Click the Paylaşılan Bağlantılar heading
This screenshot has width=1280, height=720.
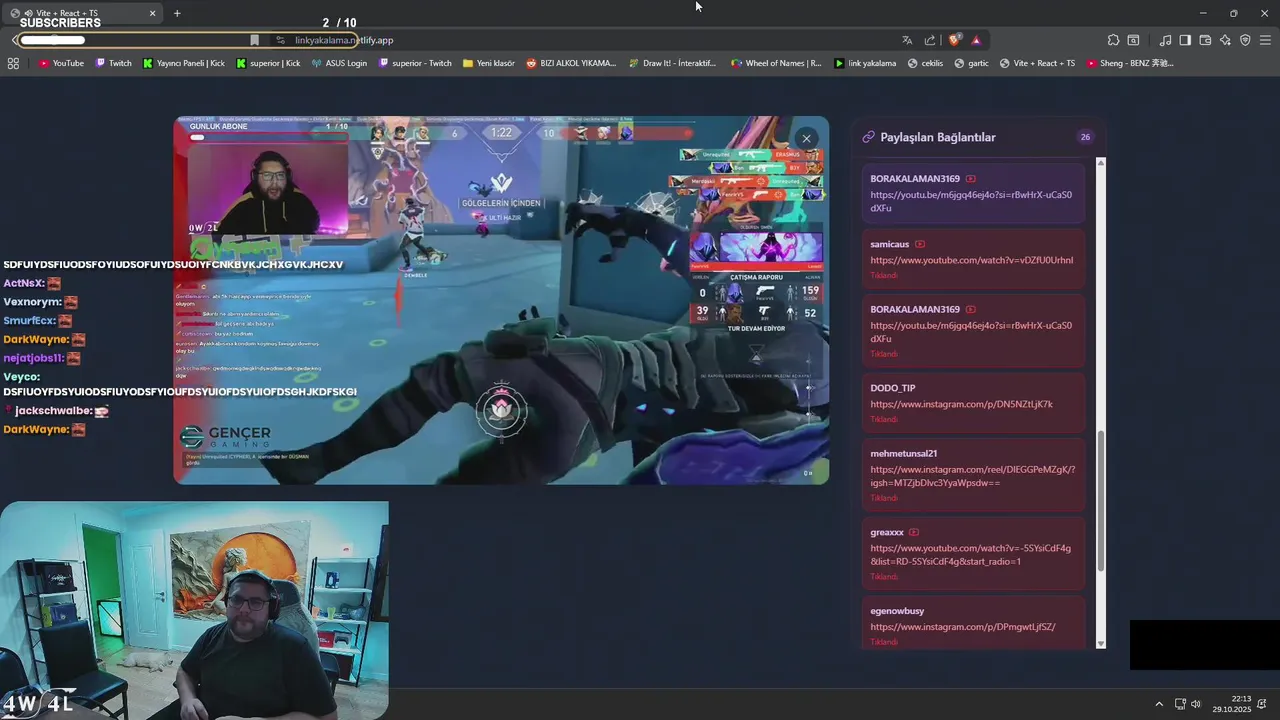[937, 137]
